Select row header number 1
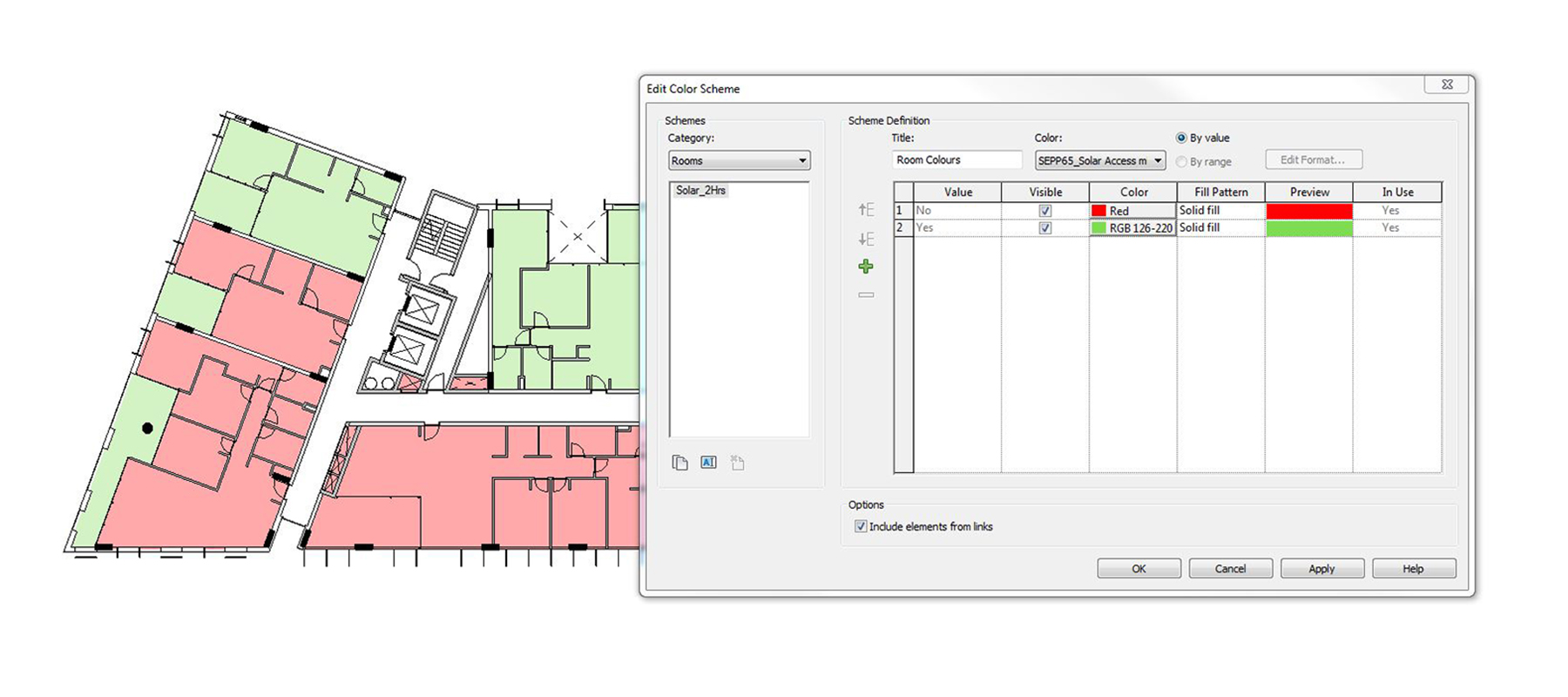 (x=903, y=211)
